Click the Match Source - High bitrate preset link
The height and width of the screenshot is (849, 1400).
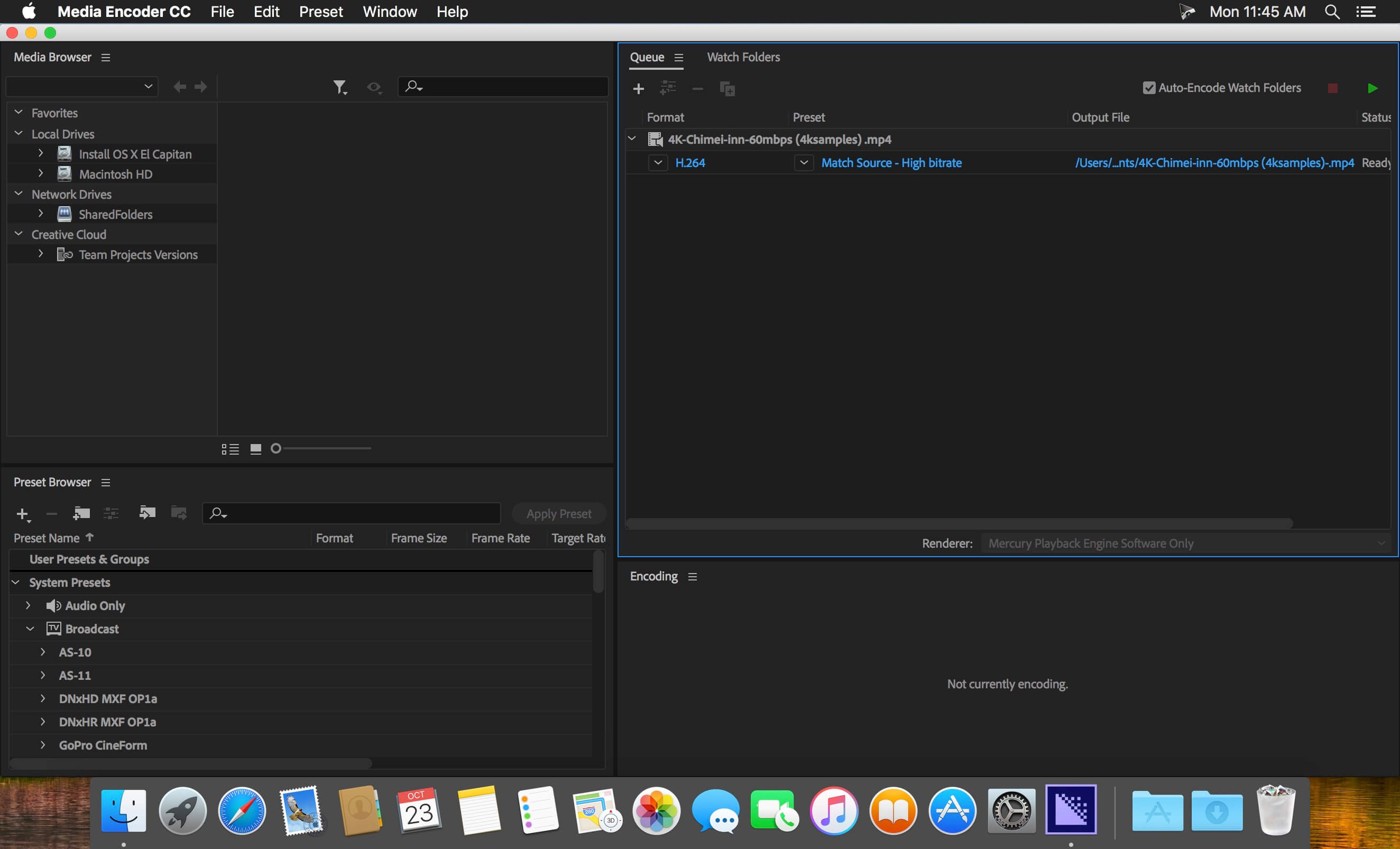(x=890, y=162)
